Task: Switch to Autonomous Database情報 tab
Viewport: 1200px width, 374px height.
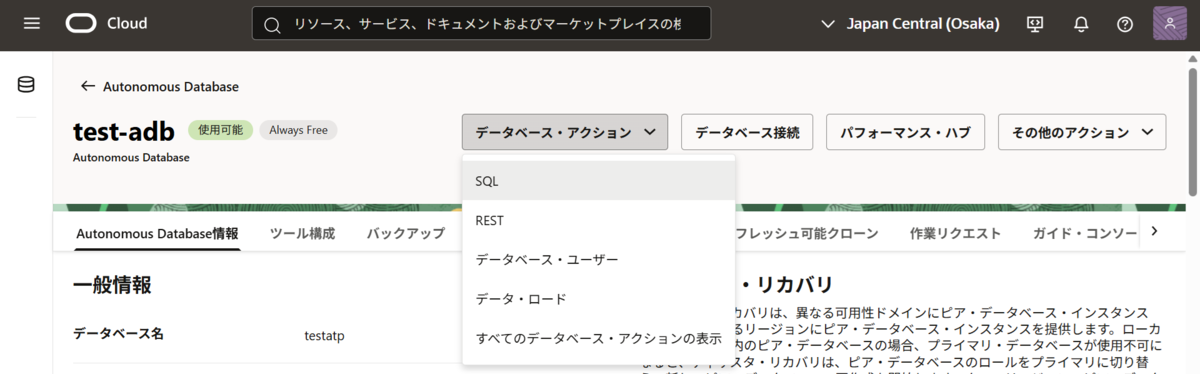Action: (157, 233)
